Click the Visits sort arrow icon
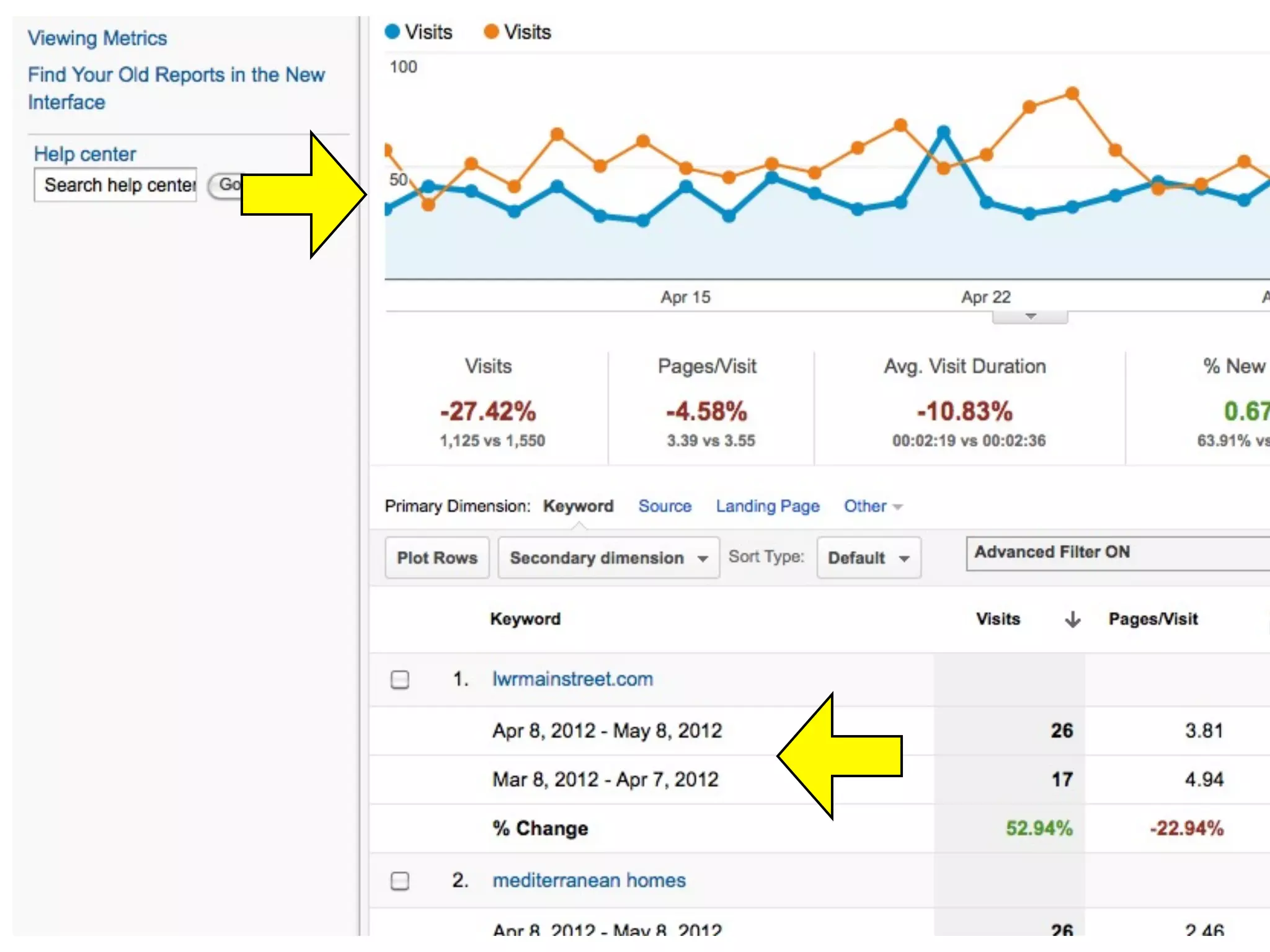The image size is (1270, 952). pos(1072,619)
